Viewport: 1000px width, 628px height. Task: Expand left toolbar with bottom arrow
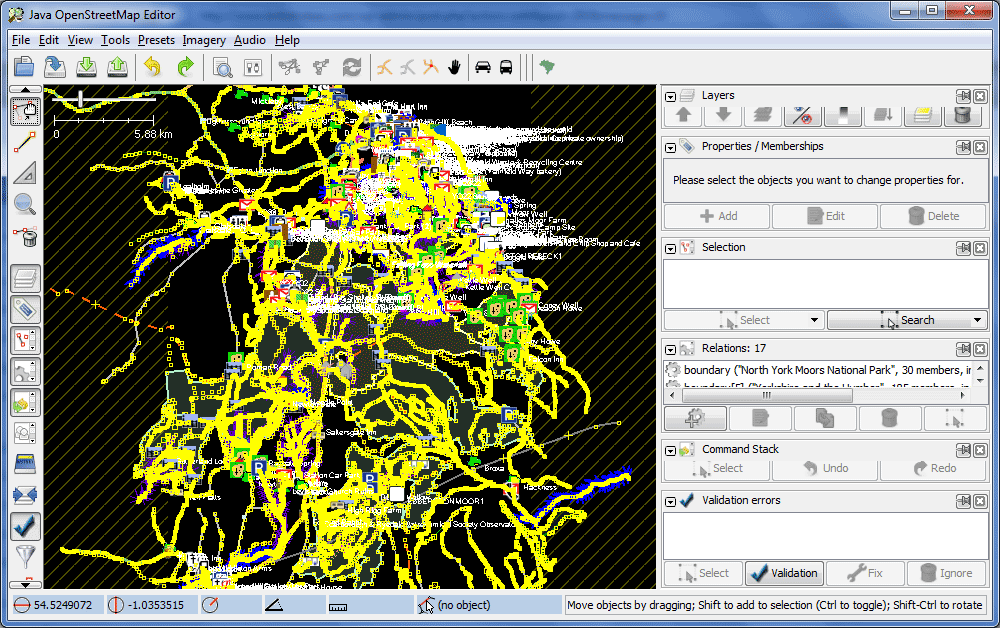point(26,584)
